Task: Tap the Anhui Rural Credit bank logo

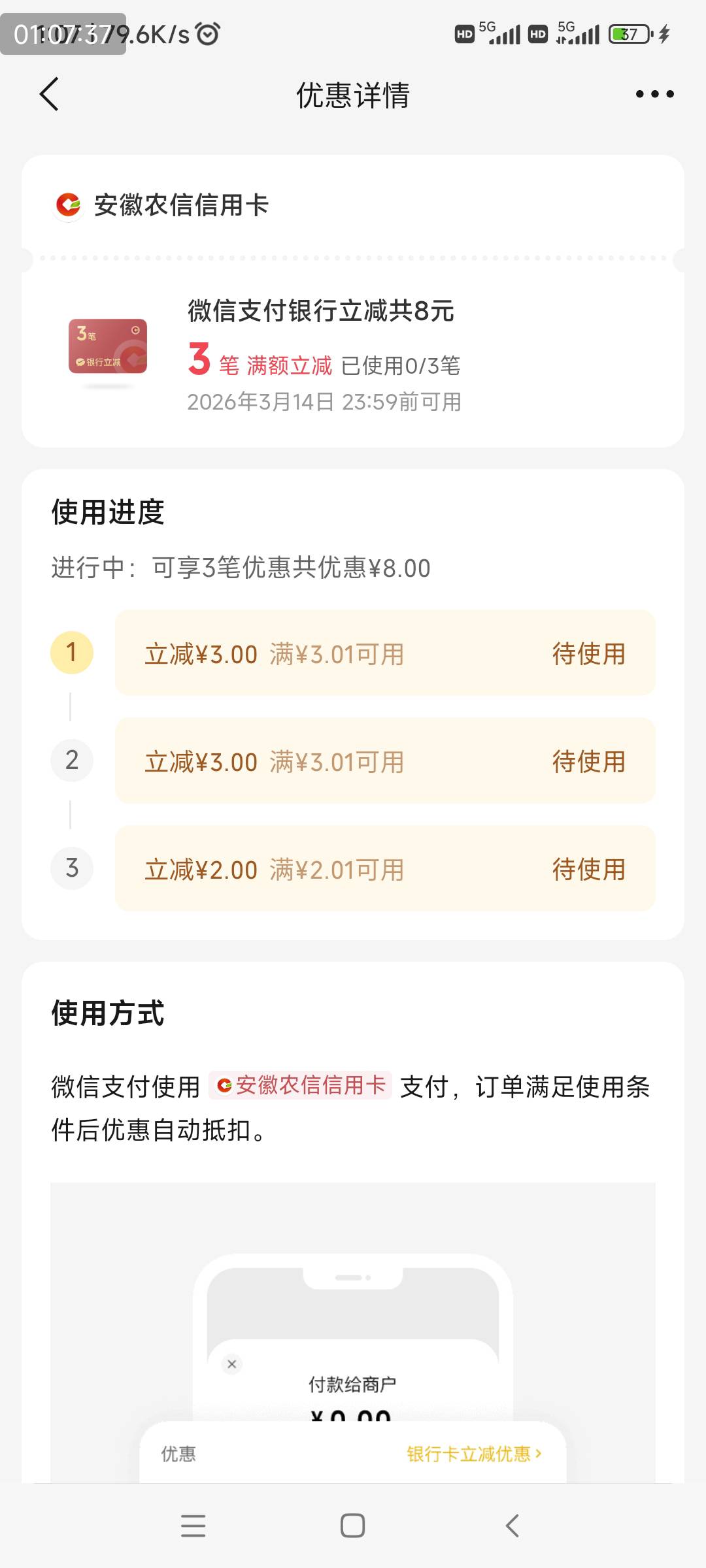Action: click(68, 205)
